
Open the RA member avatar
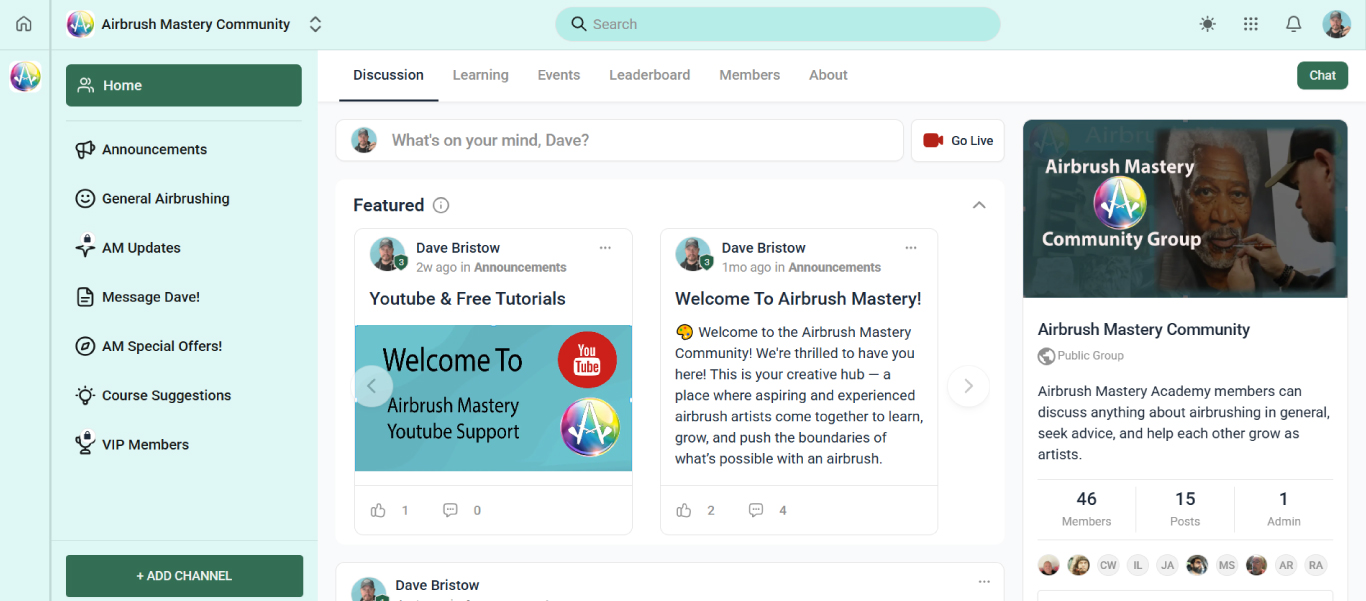tap(1316, 565)
